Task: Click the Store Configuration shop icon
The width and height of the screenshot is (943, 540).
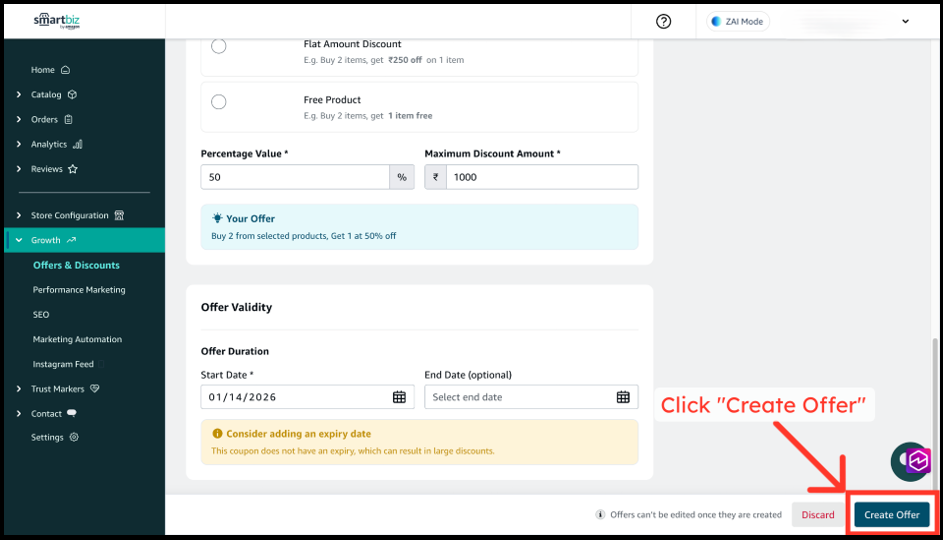Action: click(x=120, y=215)
